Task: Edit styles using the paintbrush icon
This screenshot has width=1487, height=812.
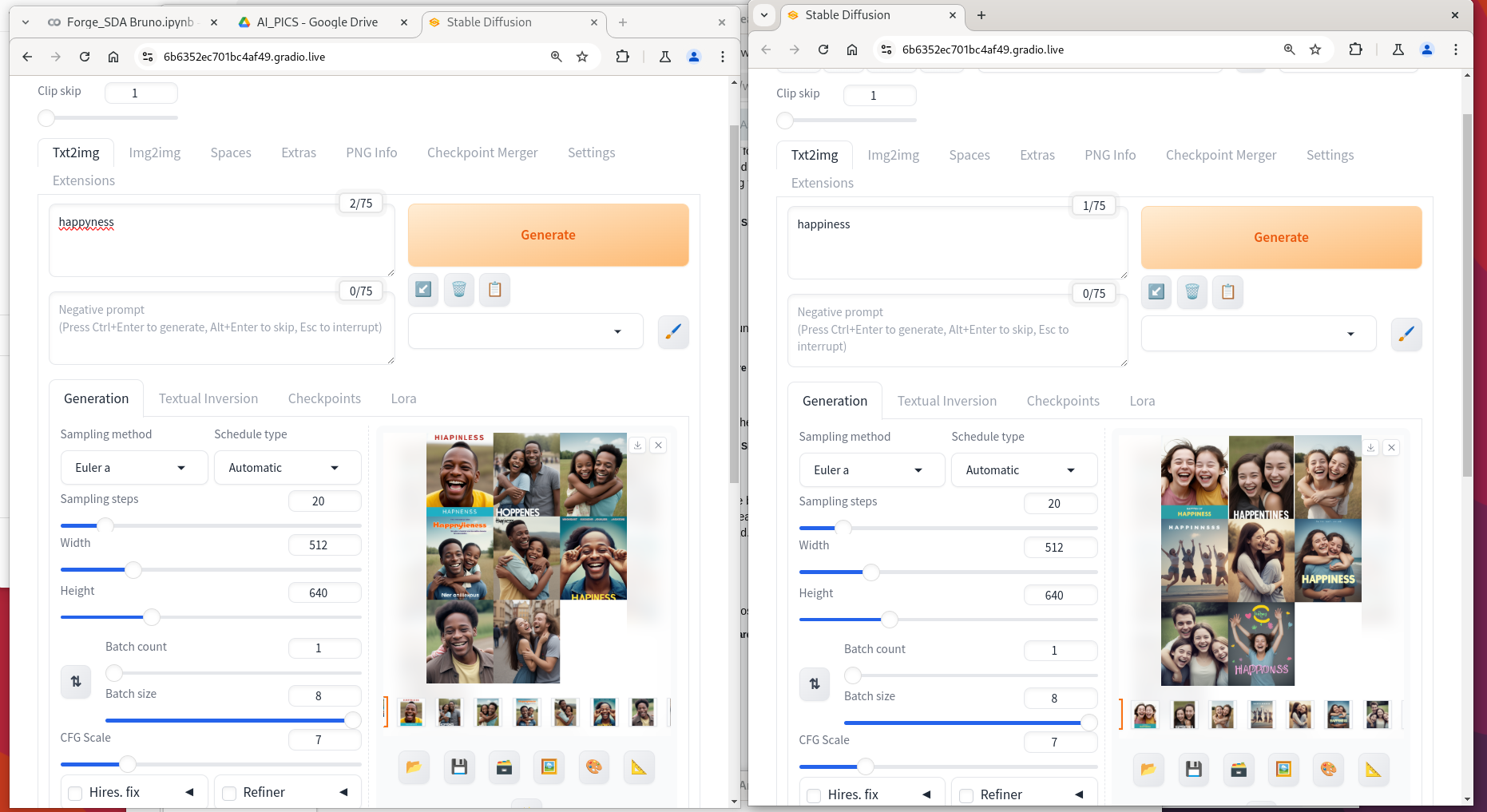Action: [x=673, y=331]
